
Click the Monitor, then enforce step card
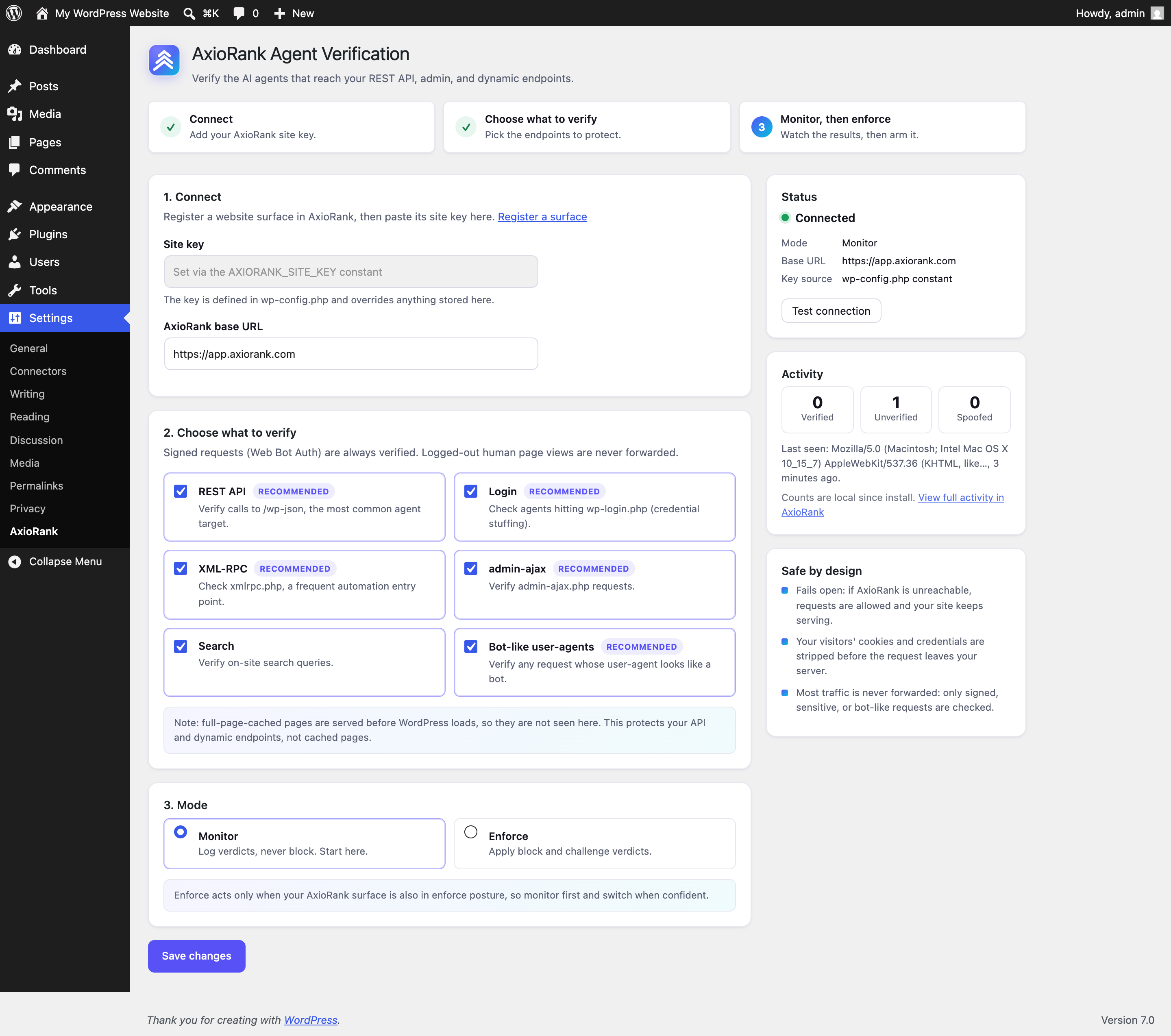[x=882, y=127]
